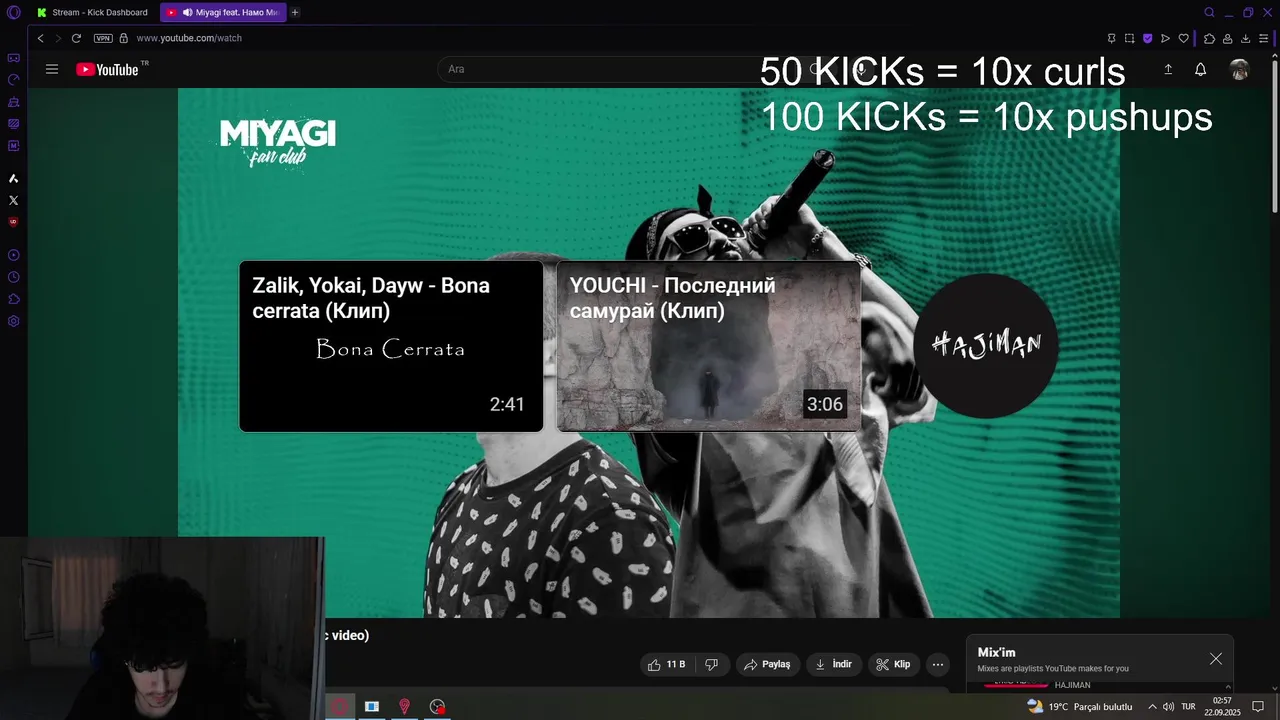Image resolution: width=1280 pixels, height=720 pixels.
Task: Open the 02:57 clock calendar
Action: [x=1222, y=707]
